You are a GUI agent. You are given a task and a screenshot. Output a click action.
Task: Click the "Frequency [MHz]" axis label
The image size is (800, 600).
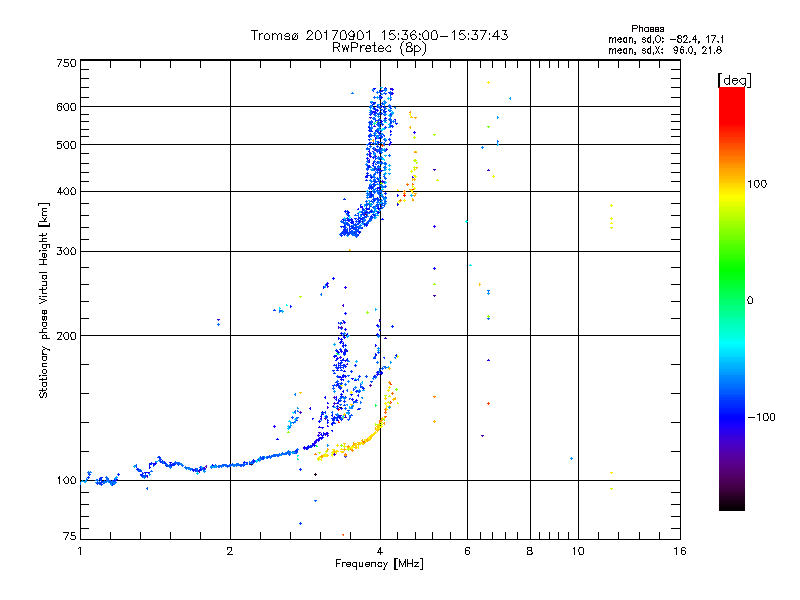tap(379, 564)
